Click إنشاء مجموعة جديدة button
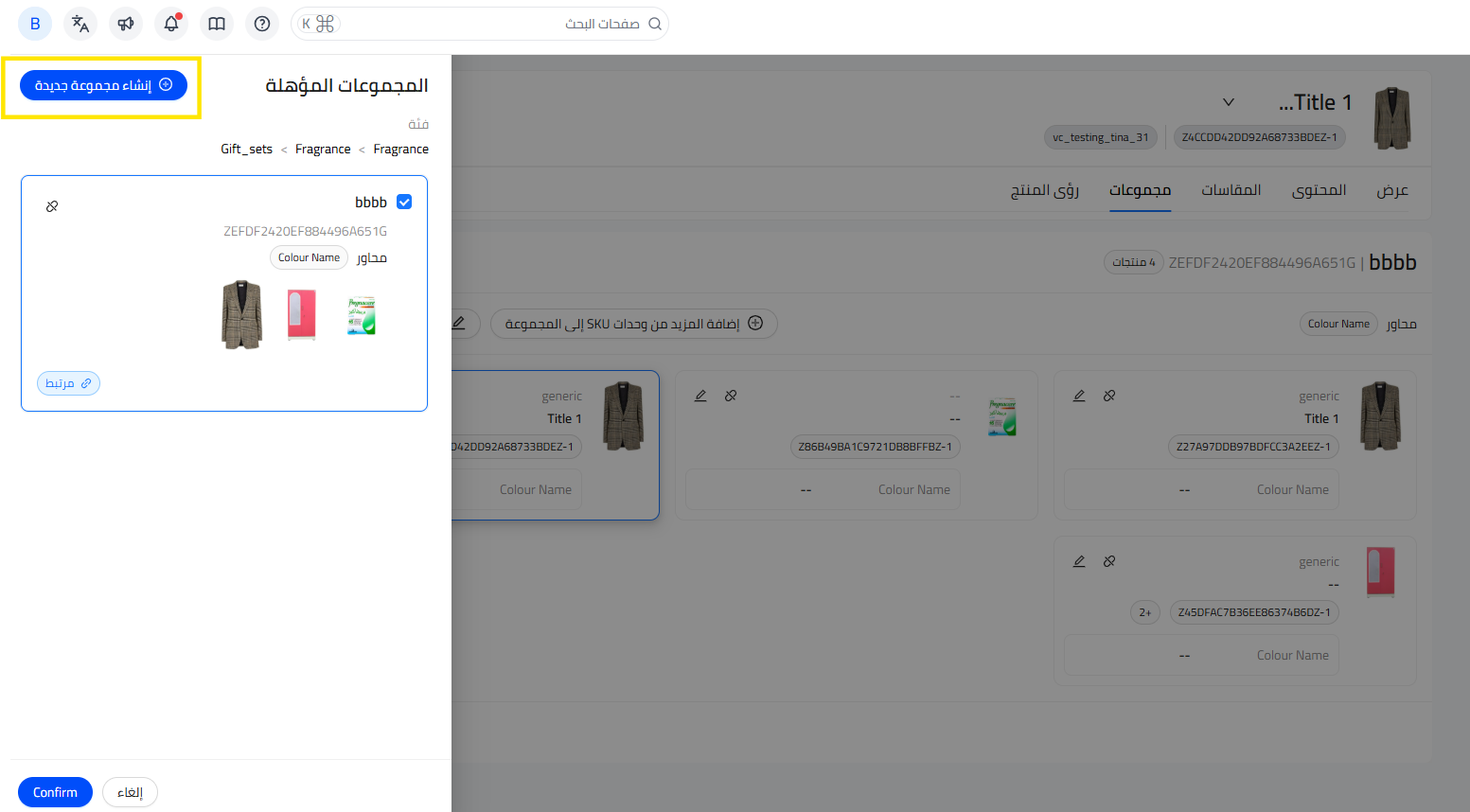Image resolution: width=1470 pixels, height=812 pixels. pyautogui.click(x=103, y=85)
